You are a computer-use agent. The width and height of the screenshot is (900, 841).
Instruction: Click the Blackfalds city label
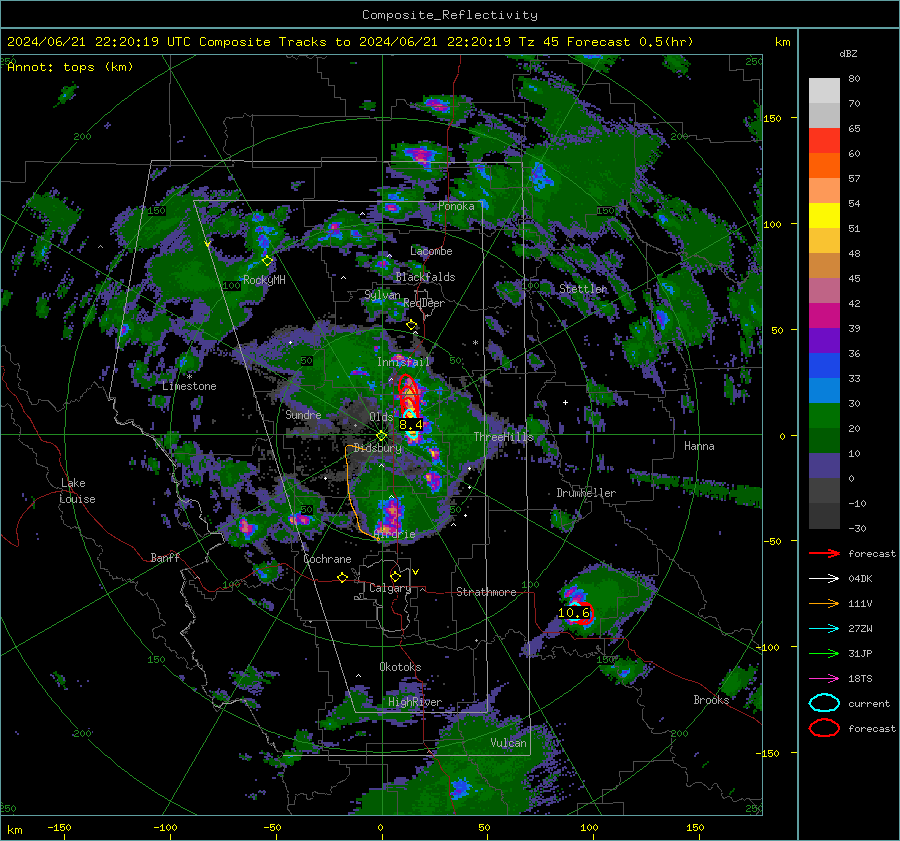pyautogui.click(x=425, y=277)
